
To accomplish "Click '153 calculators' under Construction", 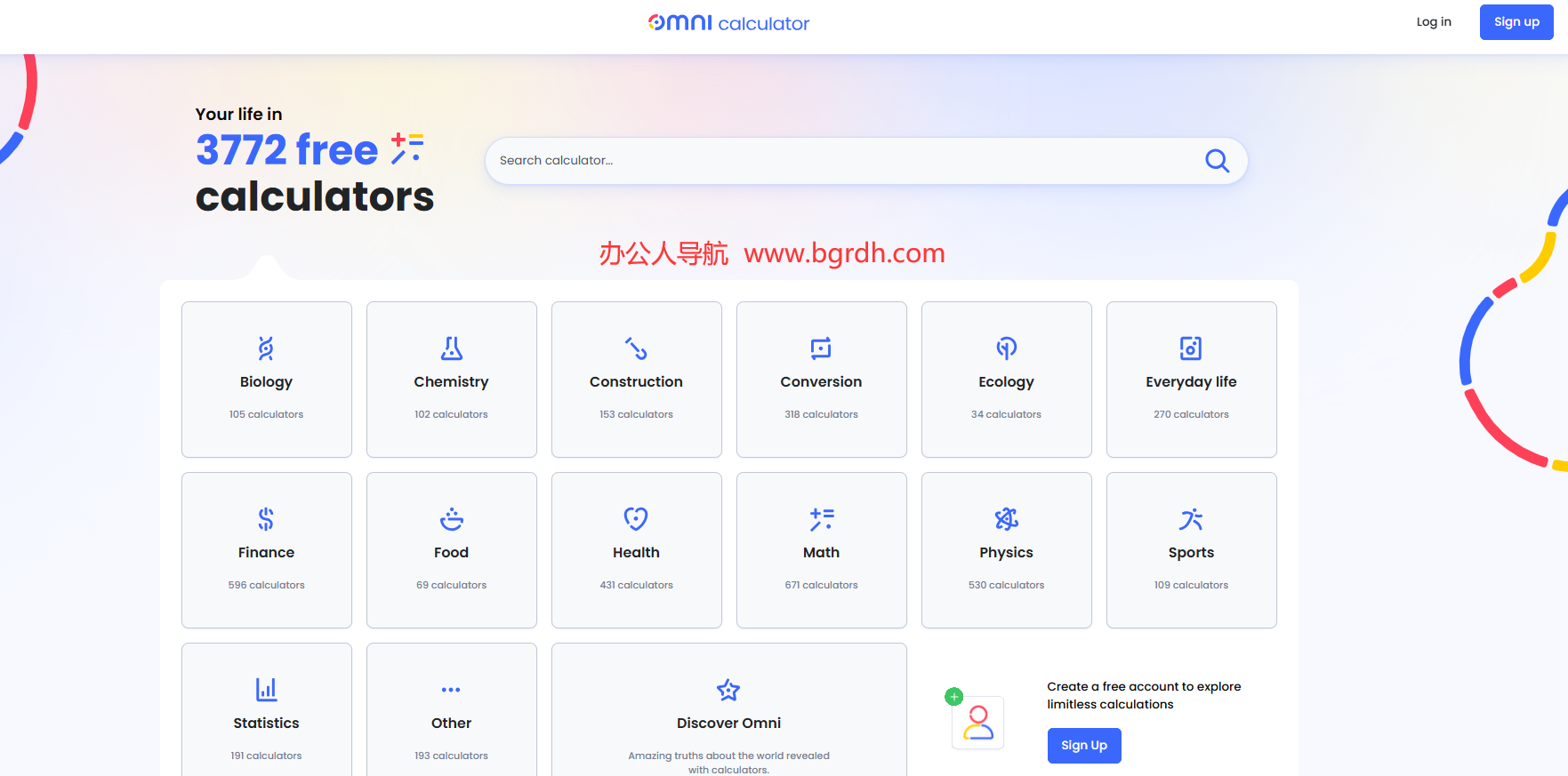I will [636, 414].
